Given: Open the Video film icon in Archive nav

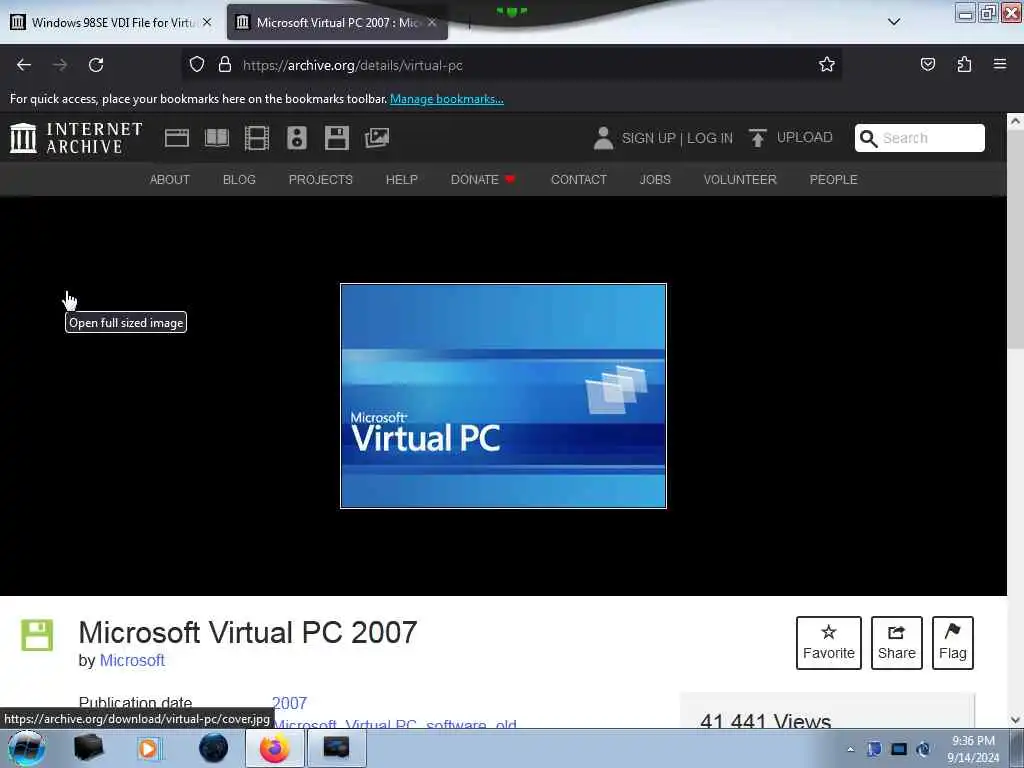Looking at the screenshot, I should coord(257,138).
